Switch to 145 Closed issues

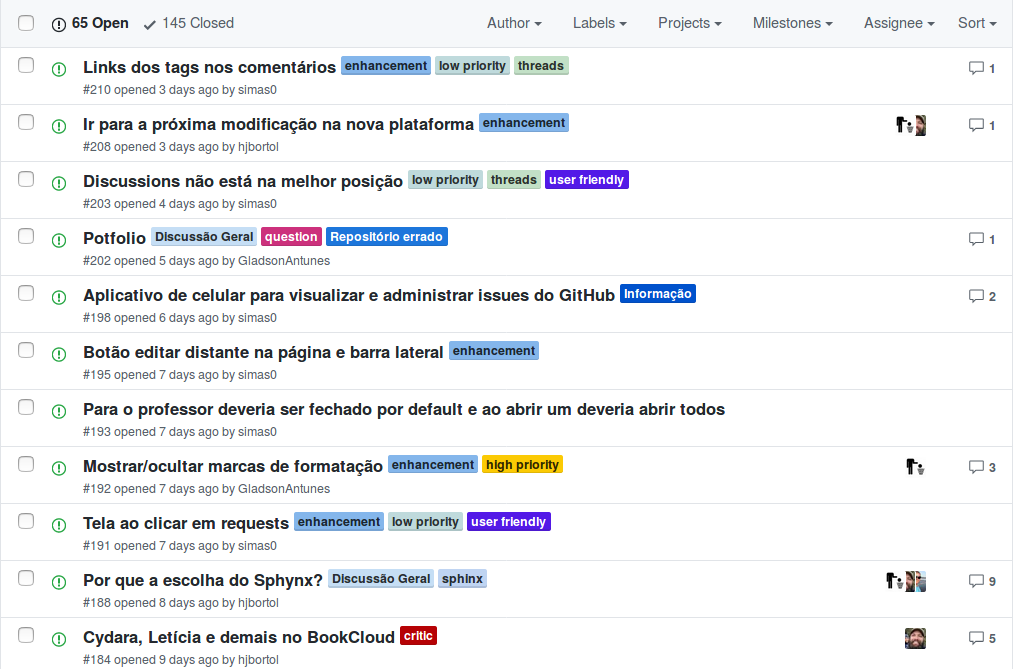point(189,23)
